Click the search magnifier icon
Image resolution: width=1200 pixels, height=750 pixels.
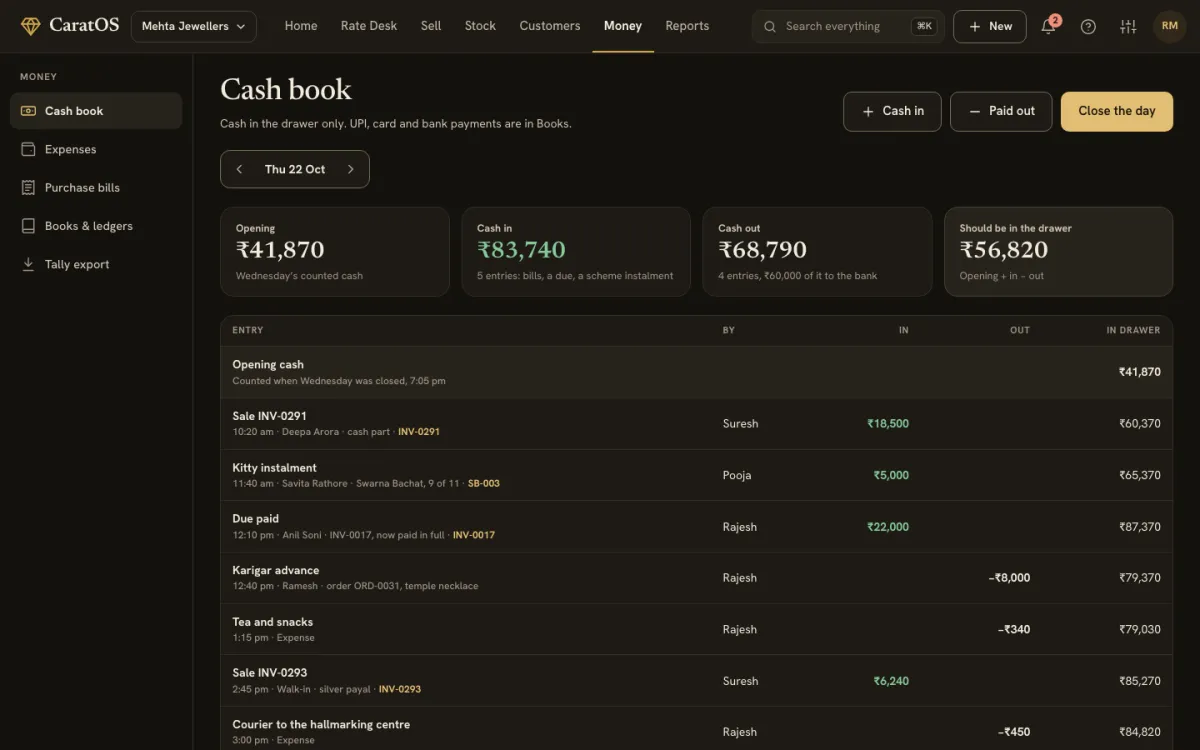click(x=770, y=27)
